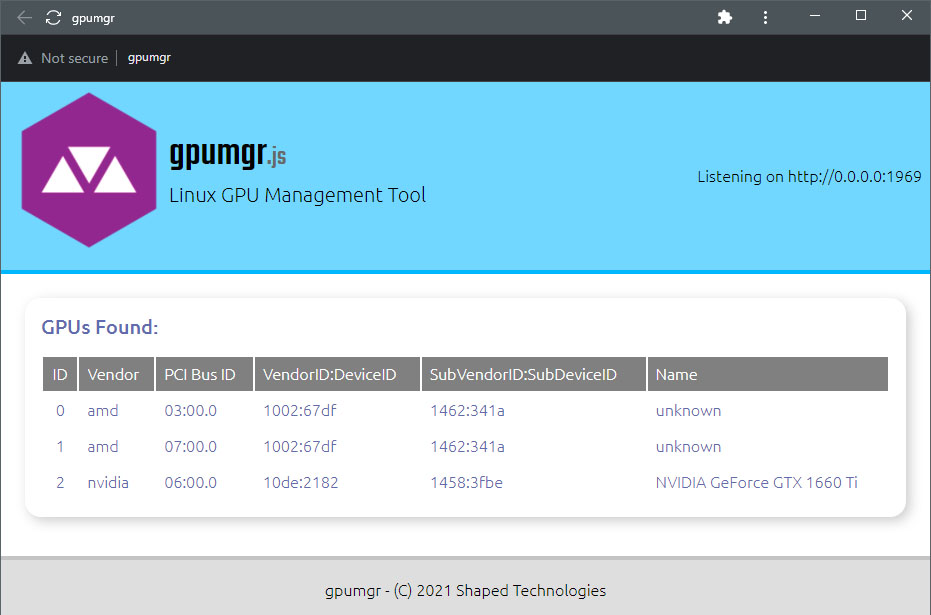Open the extensions puzzle icon
The image size is (931, 615).
click(724, 17)
